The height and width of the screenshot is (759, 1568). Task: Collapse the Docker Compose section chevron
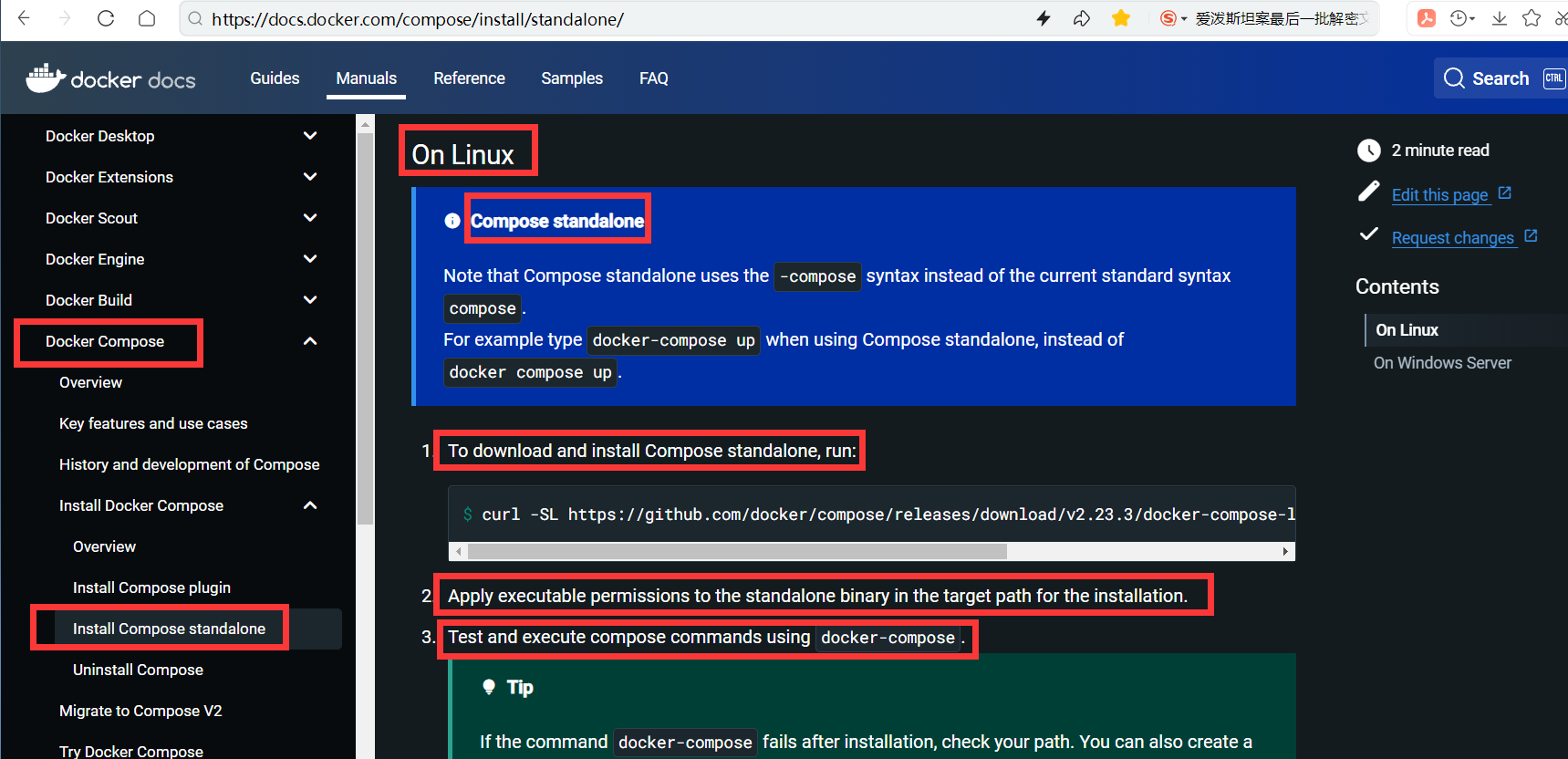310,341
